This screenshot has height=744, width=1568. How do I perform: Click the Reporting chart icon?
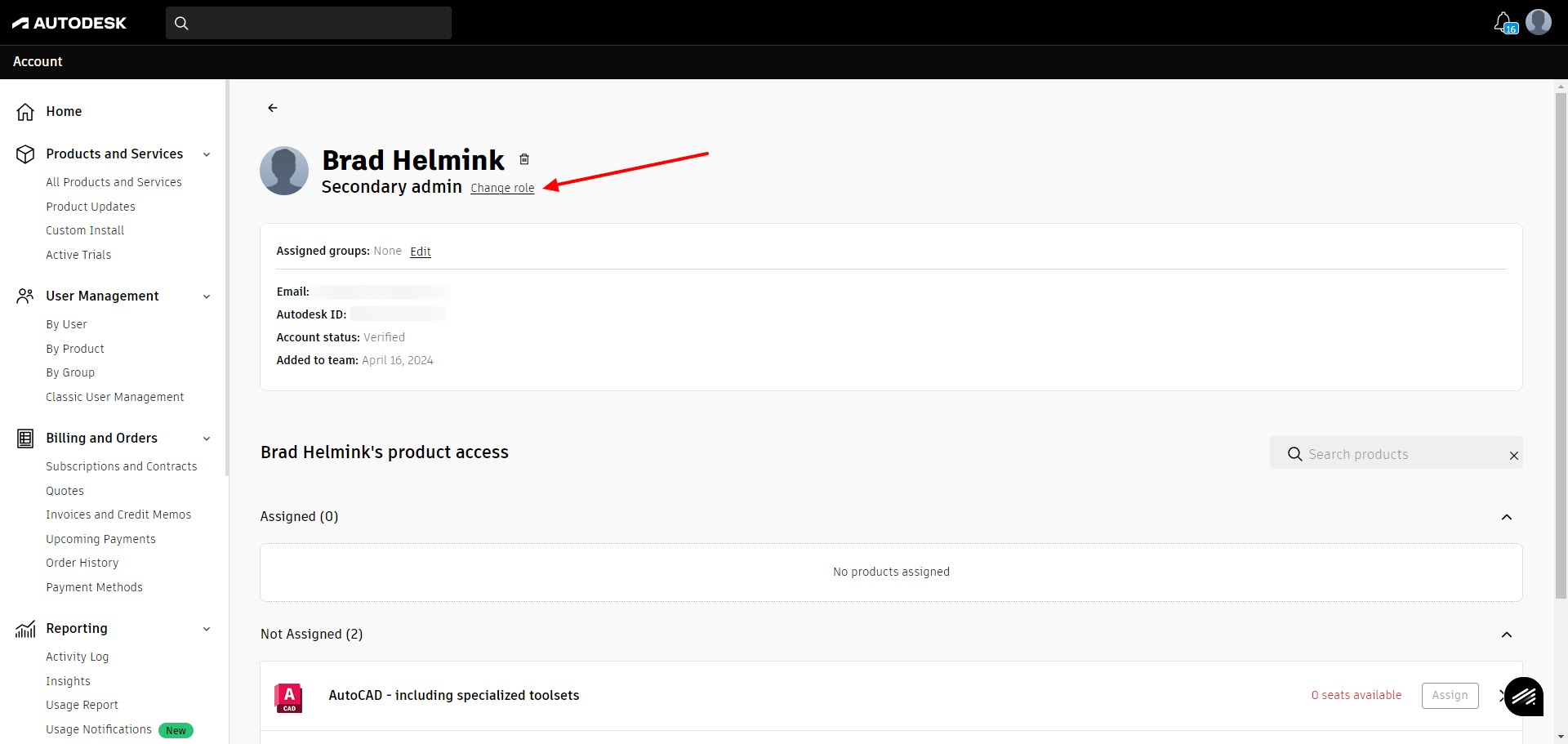pos(25,629)
